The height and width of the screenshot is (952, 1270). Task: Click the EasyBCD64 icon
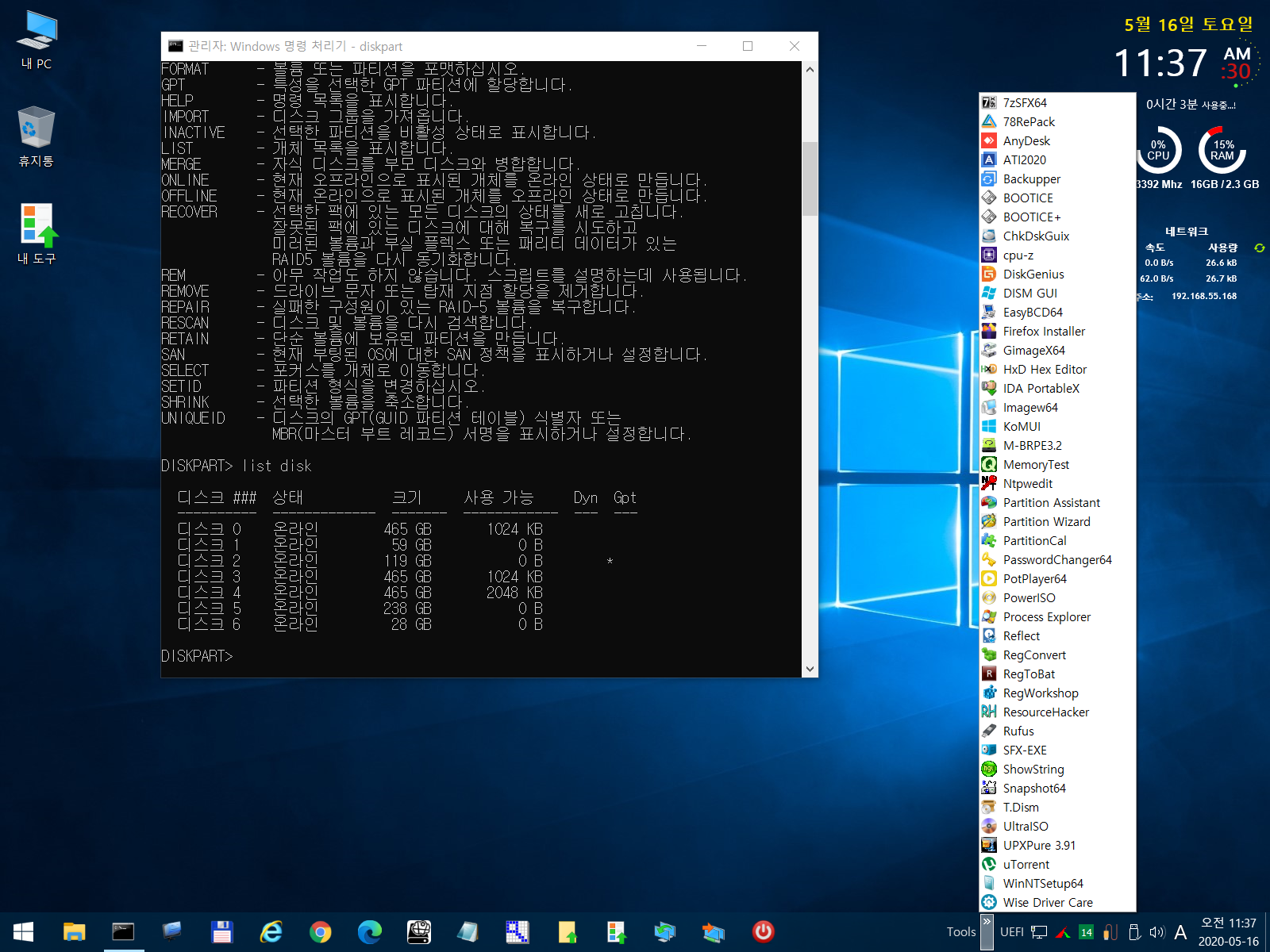click(989, 312)
